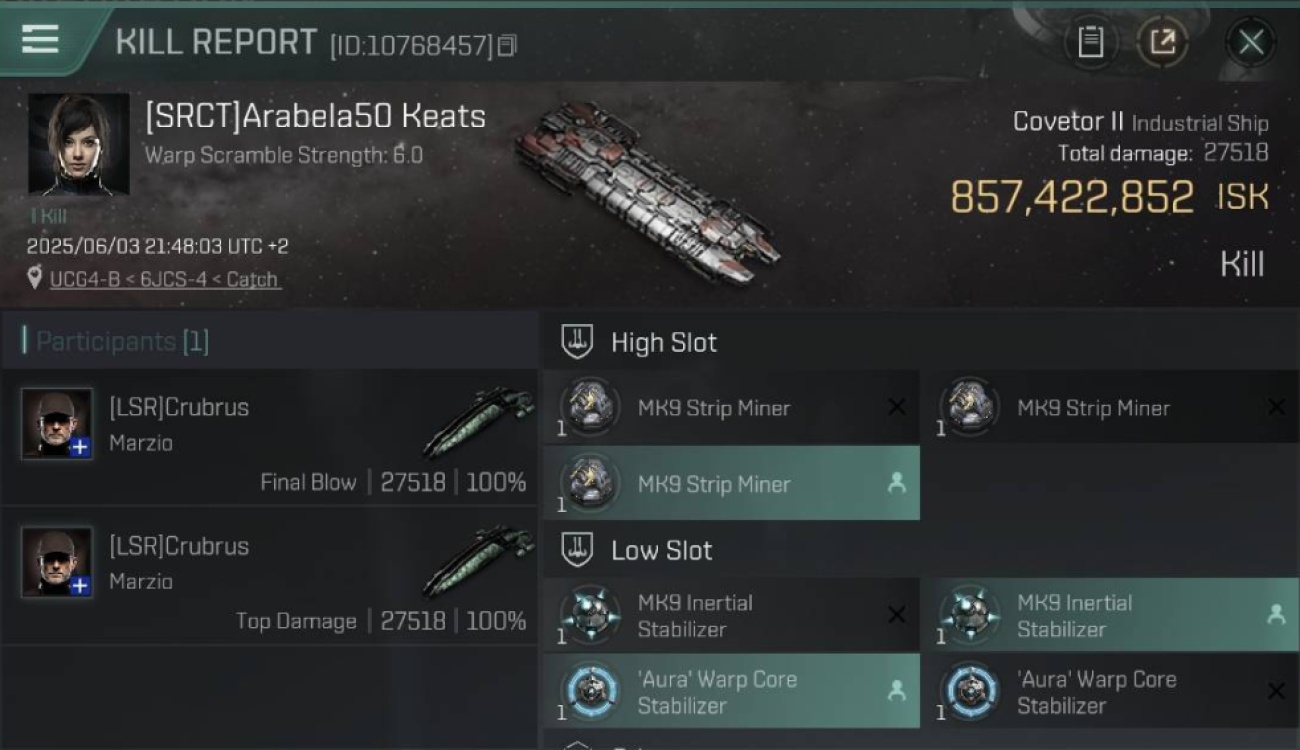View the Covetor II ship image
Viewport: 1300px width, 750px height.
pyautogui.click(x=647, y=192)
